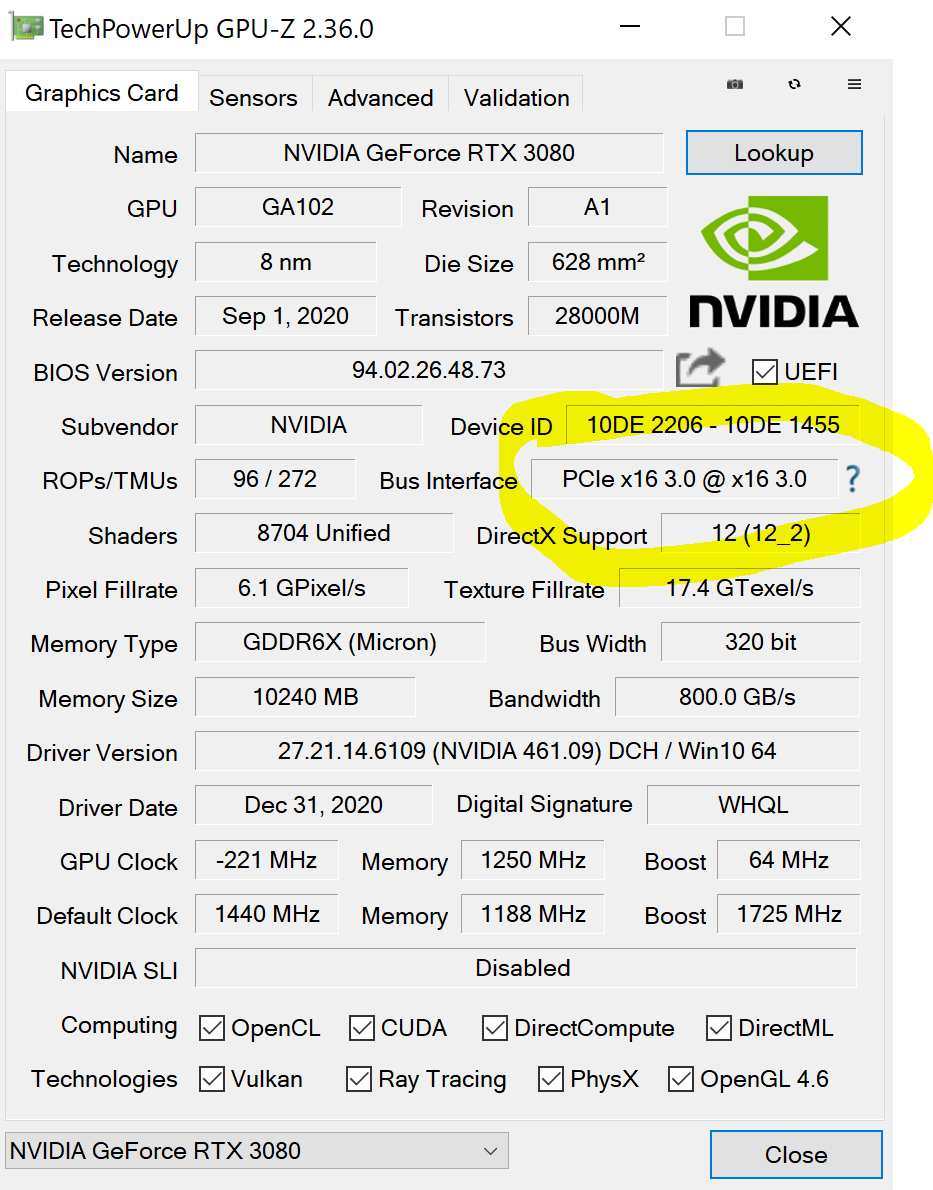The height and width of the screenshot is (1190, 933).
Task: Click the Bandwidth field 800.0 GB/s
Action: [x=737, y=697]
